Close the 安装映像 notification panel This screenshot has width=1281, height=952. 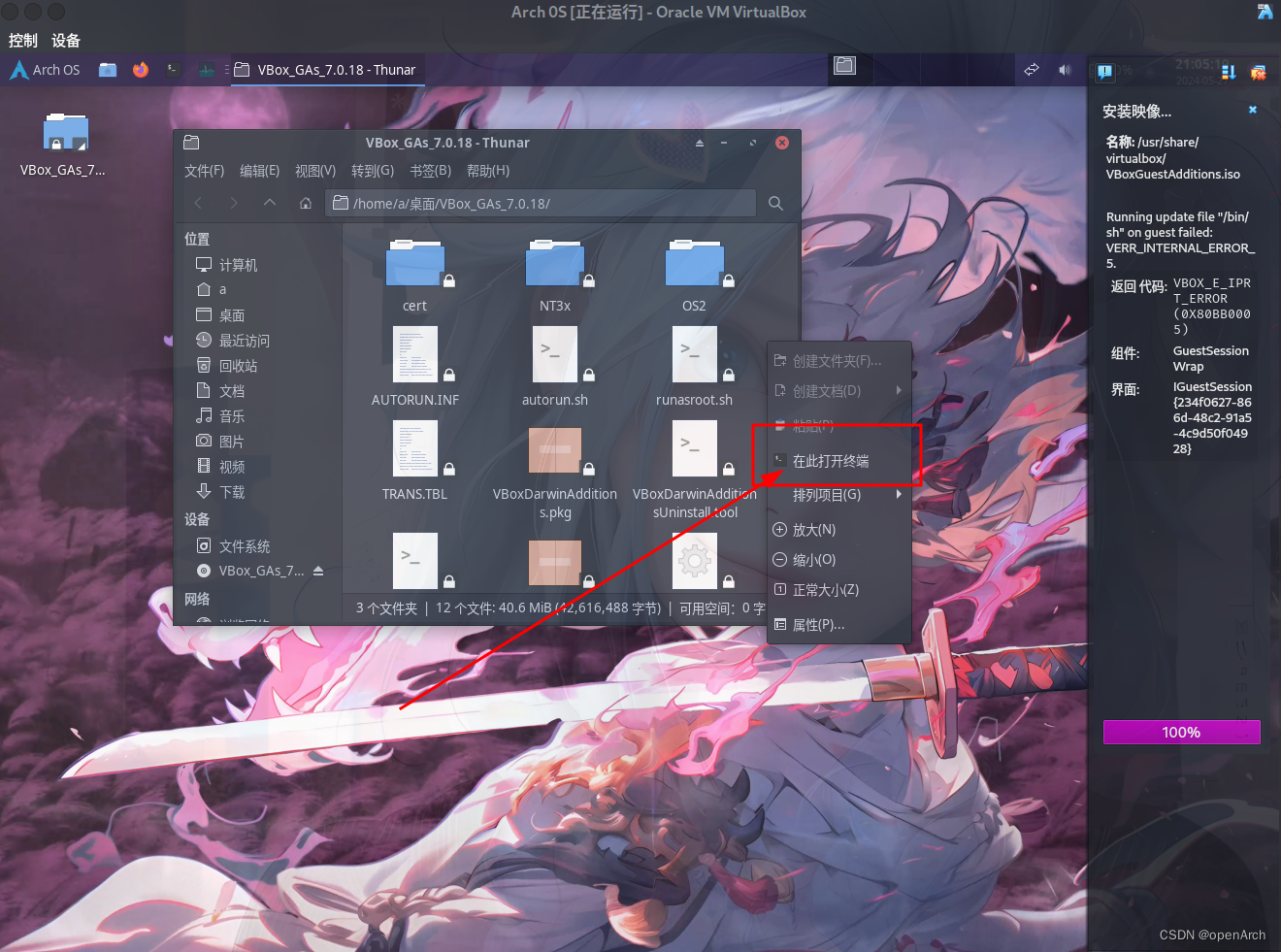click(1253, 110)
